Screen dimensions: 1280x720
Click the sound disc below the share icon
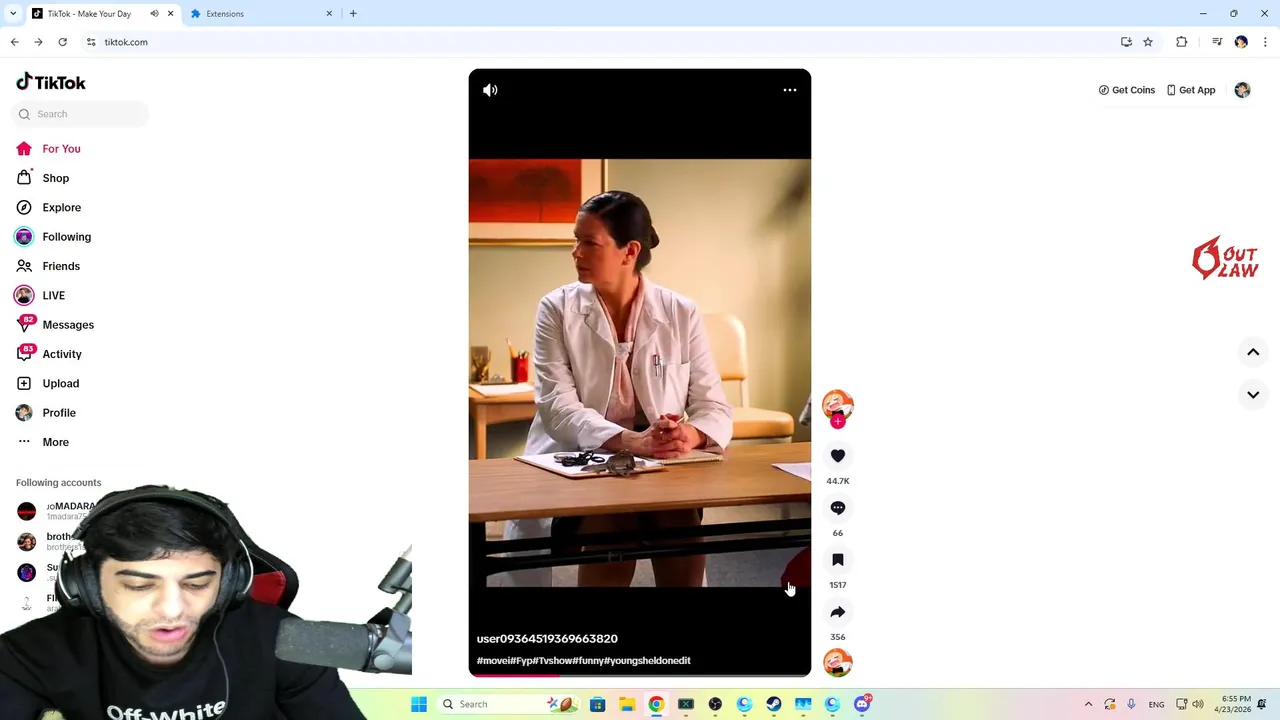838,662
